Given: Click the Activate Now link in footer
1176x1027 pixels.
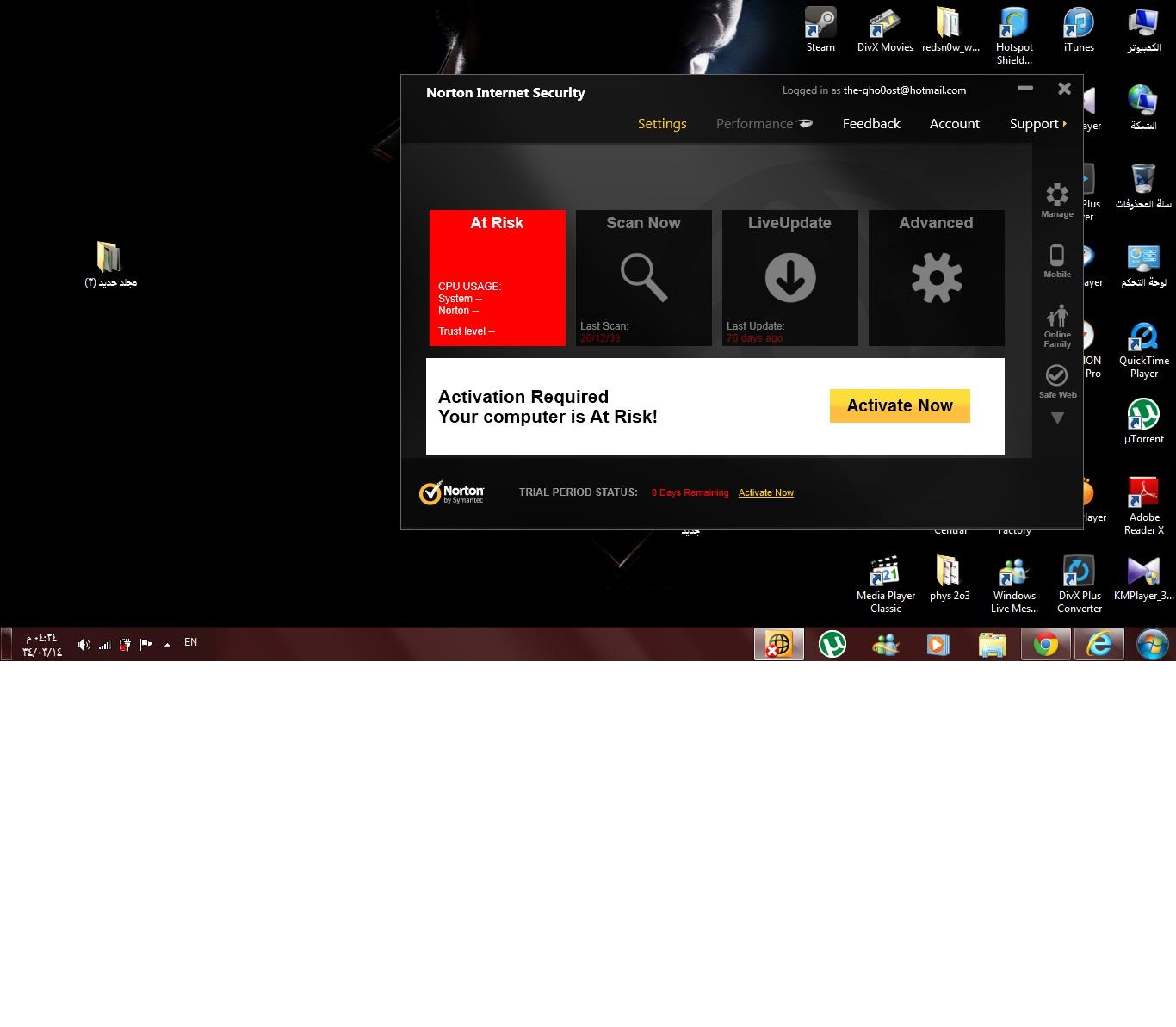Looking at the screenshot, I should point(766,492).
